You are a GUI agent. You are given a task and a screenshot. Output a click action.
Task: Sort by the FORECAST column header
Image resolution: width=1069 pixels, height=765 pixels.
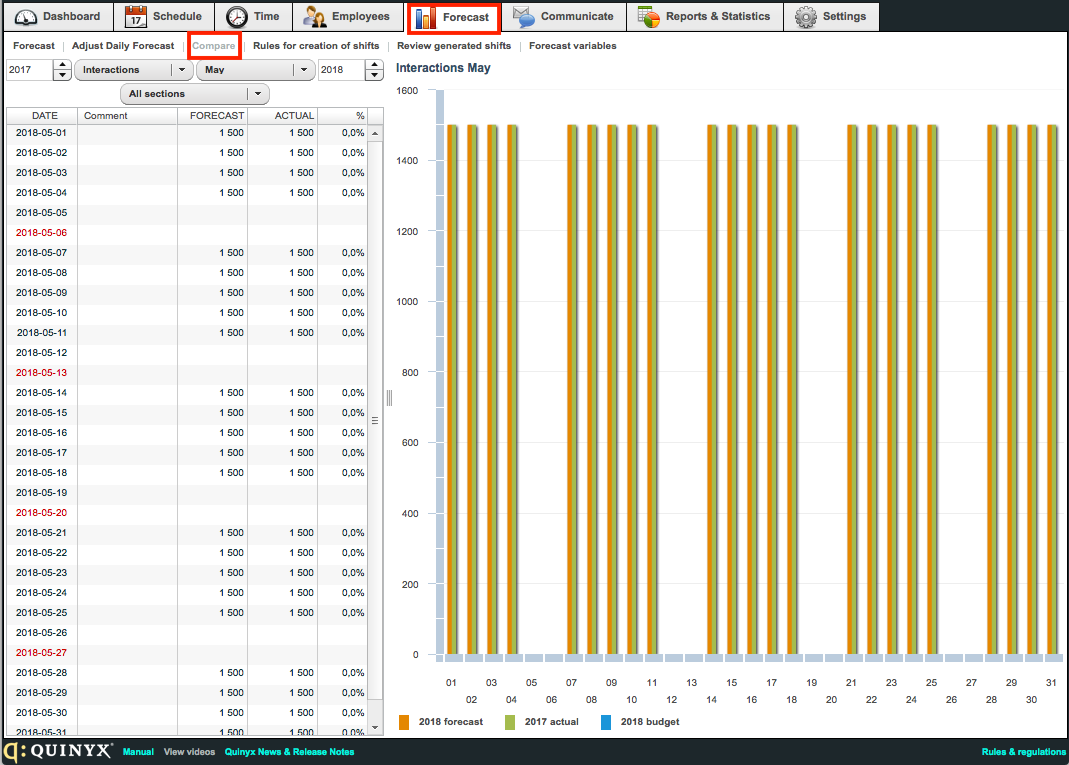(213, 115)
